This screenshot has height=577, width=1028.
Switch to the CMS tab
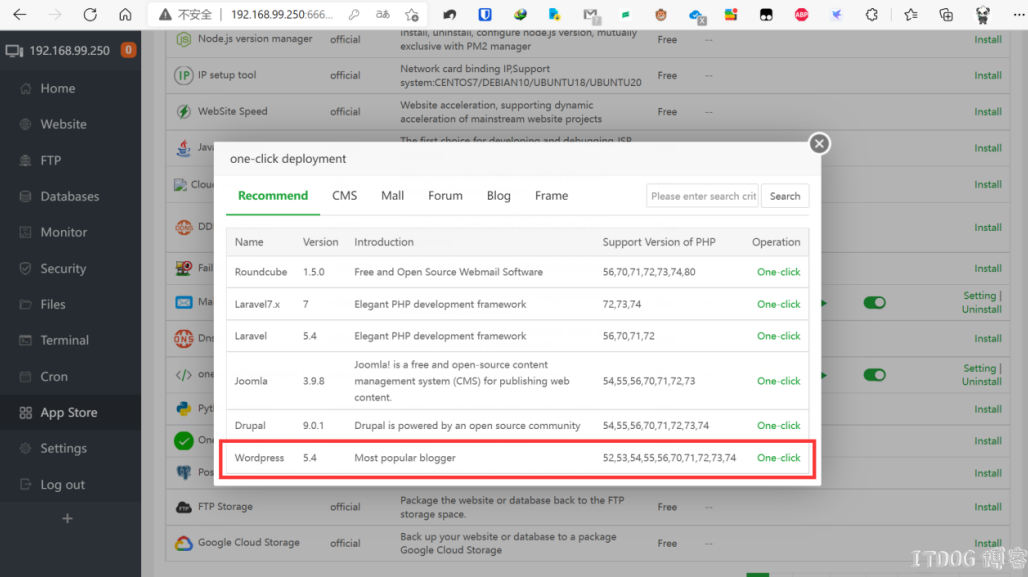point(344,195)
